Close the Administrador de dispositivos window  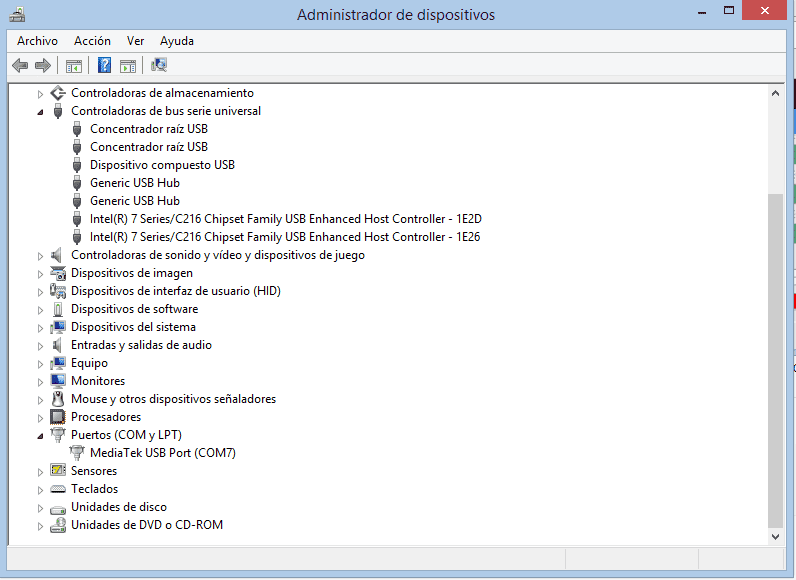point(765,11)
